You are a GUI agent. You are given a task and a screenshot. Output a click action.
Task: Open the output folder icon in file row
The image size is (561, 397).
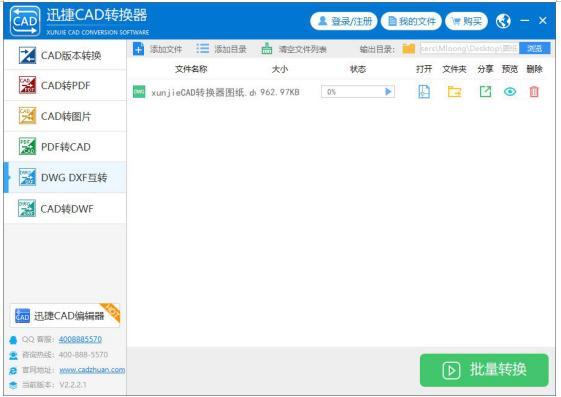(x=454, y=92)
